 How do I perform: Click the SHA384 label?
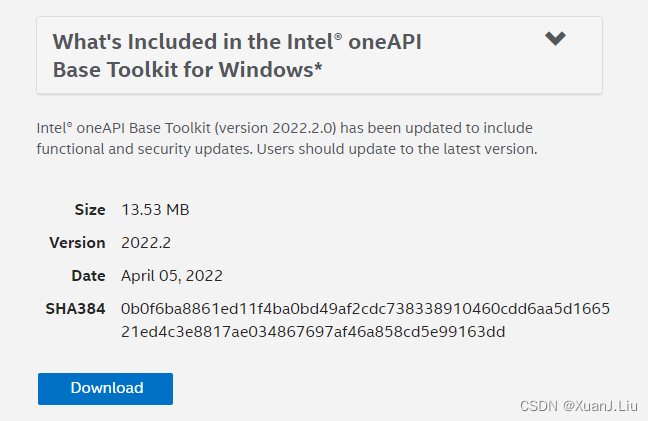coord(75,308)
